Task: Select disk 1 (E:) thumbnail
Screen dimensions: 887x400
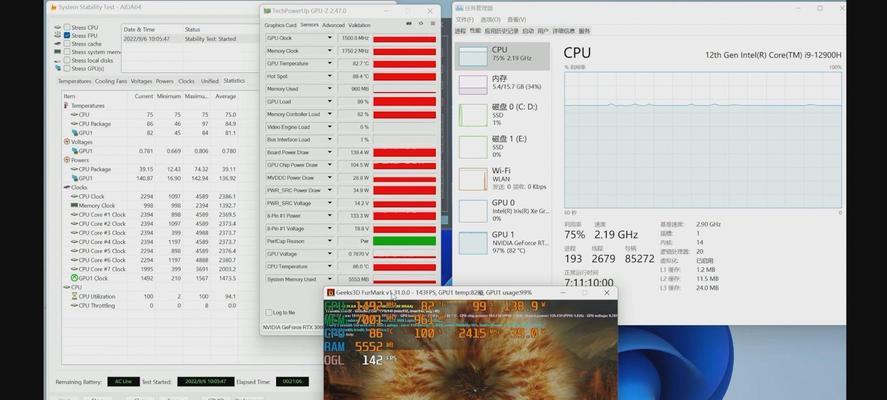Action: 473,147
